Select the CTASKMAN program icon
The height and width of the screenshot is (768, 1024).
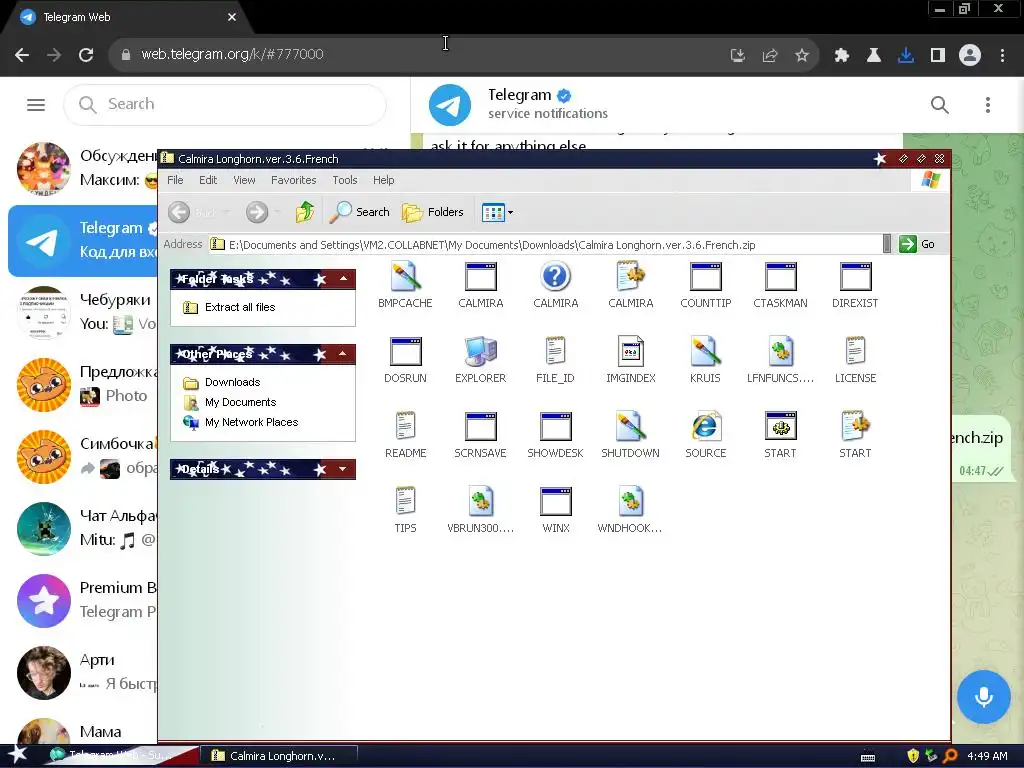tap(780, 277)
